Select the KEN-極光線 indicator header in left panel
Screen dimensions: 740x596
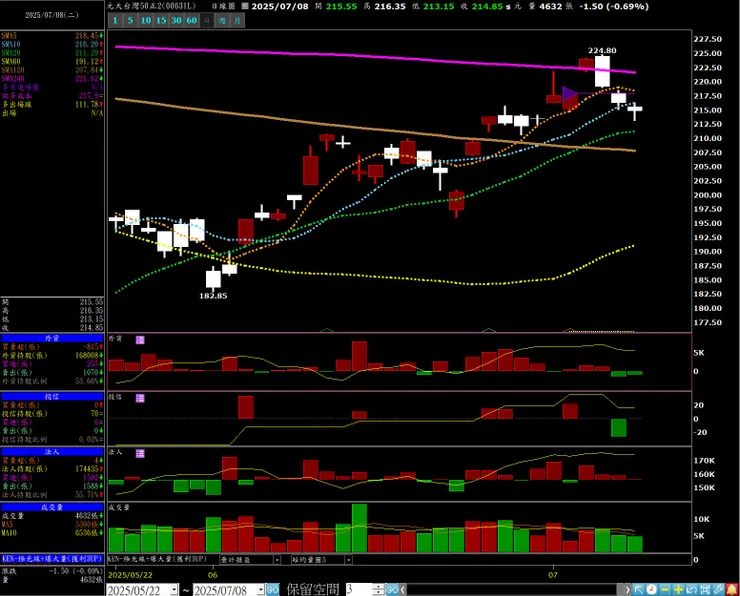pos(52,559)
